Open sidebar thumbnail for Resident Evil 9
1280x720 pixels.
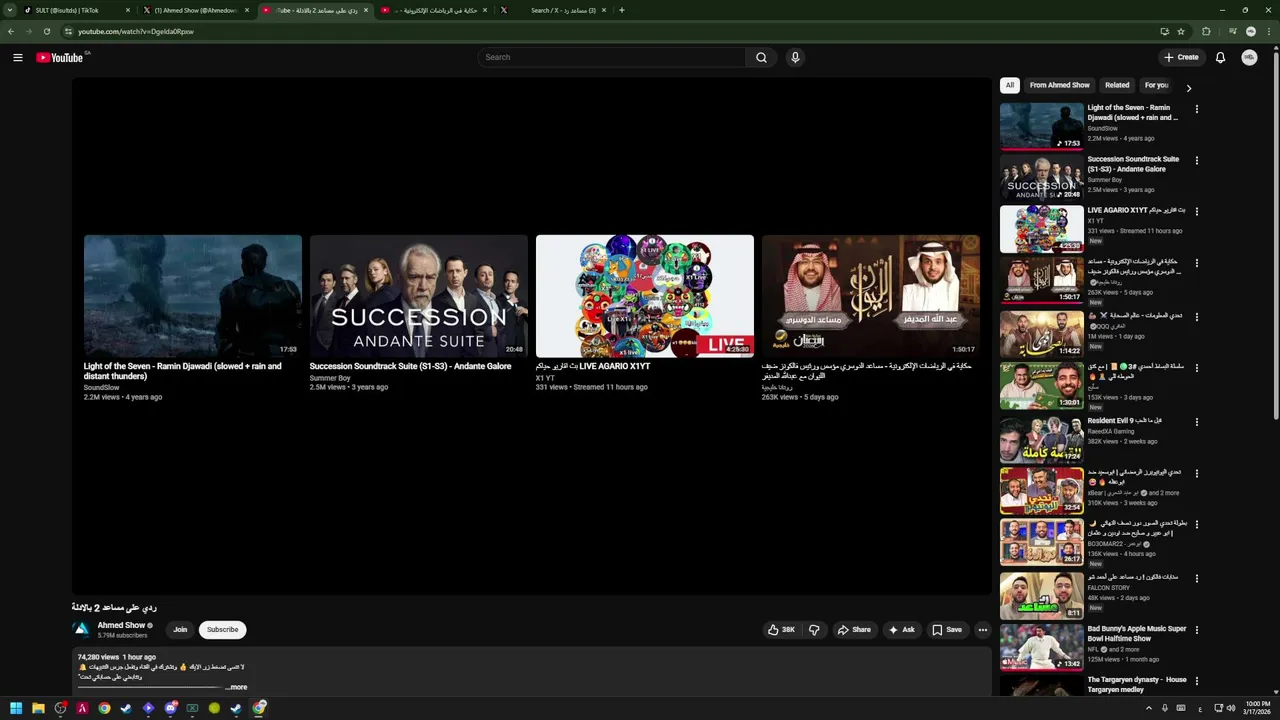click(x=1041, y=438)
